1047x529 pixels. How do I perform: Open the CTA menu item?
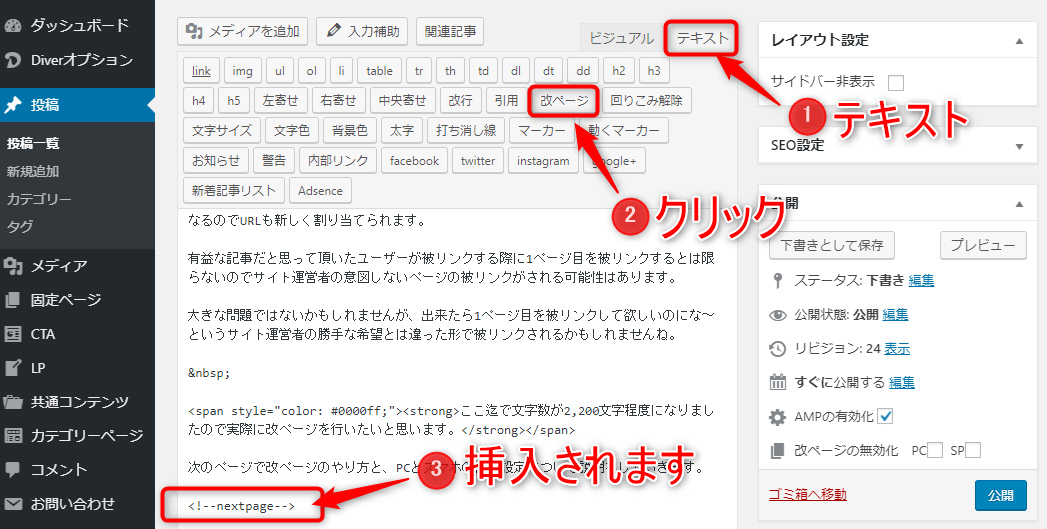pyautogui.click(x=43, y=334)
